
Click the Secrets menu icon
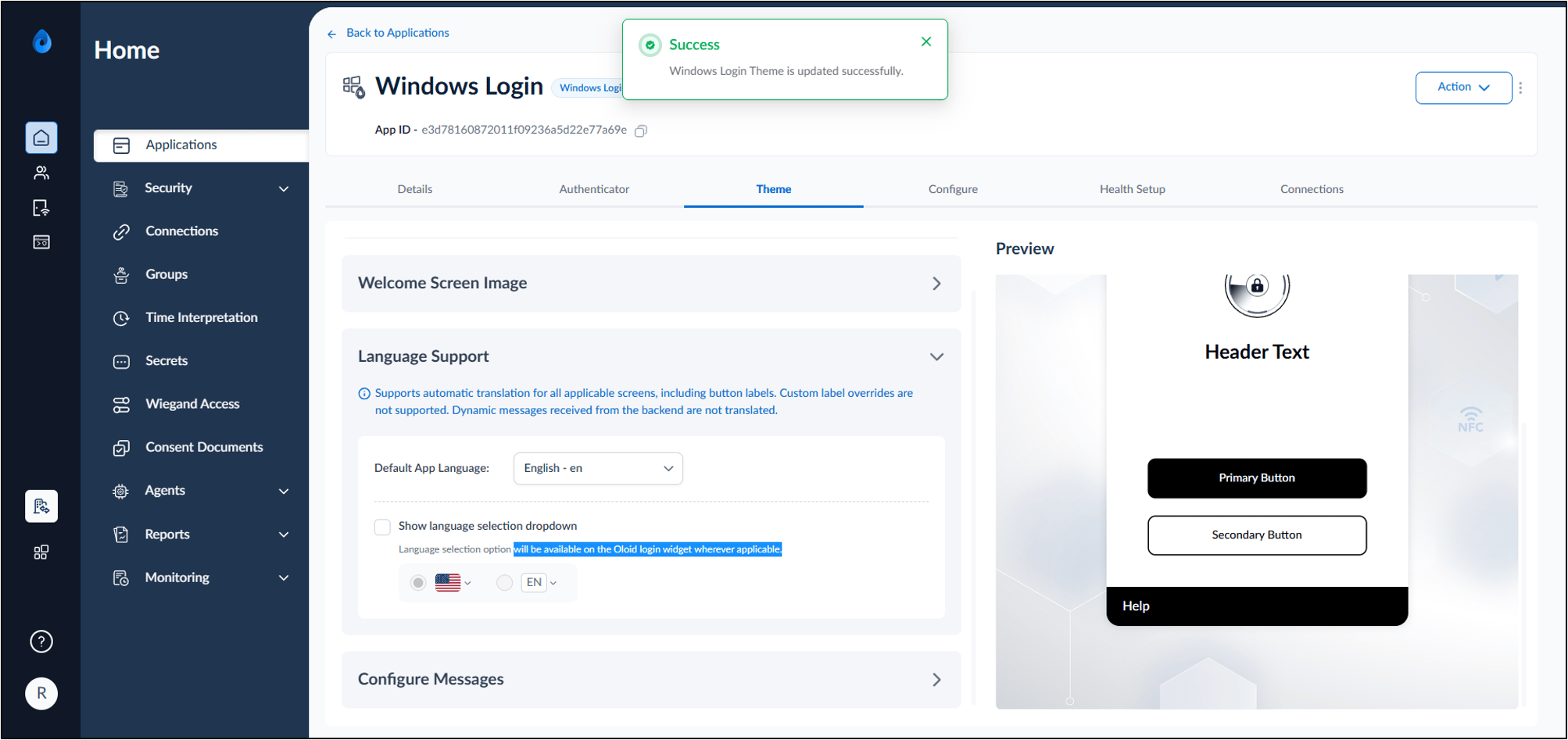[121, 361]
